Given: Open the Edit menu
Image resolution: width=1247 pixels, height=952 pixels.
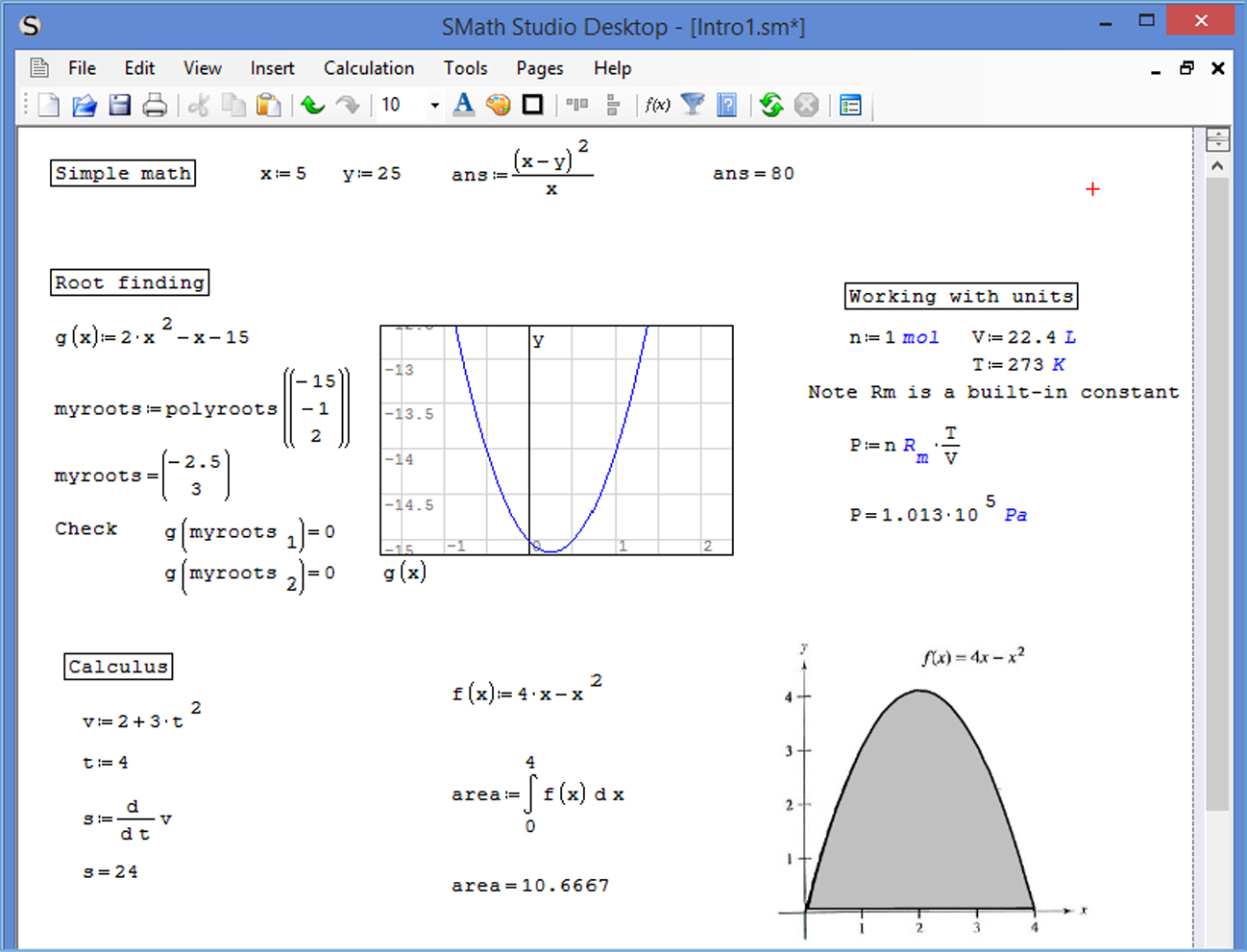Looking at the screenshot, I should (x=139, y=68).
